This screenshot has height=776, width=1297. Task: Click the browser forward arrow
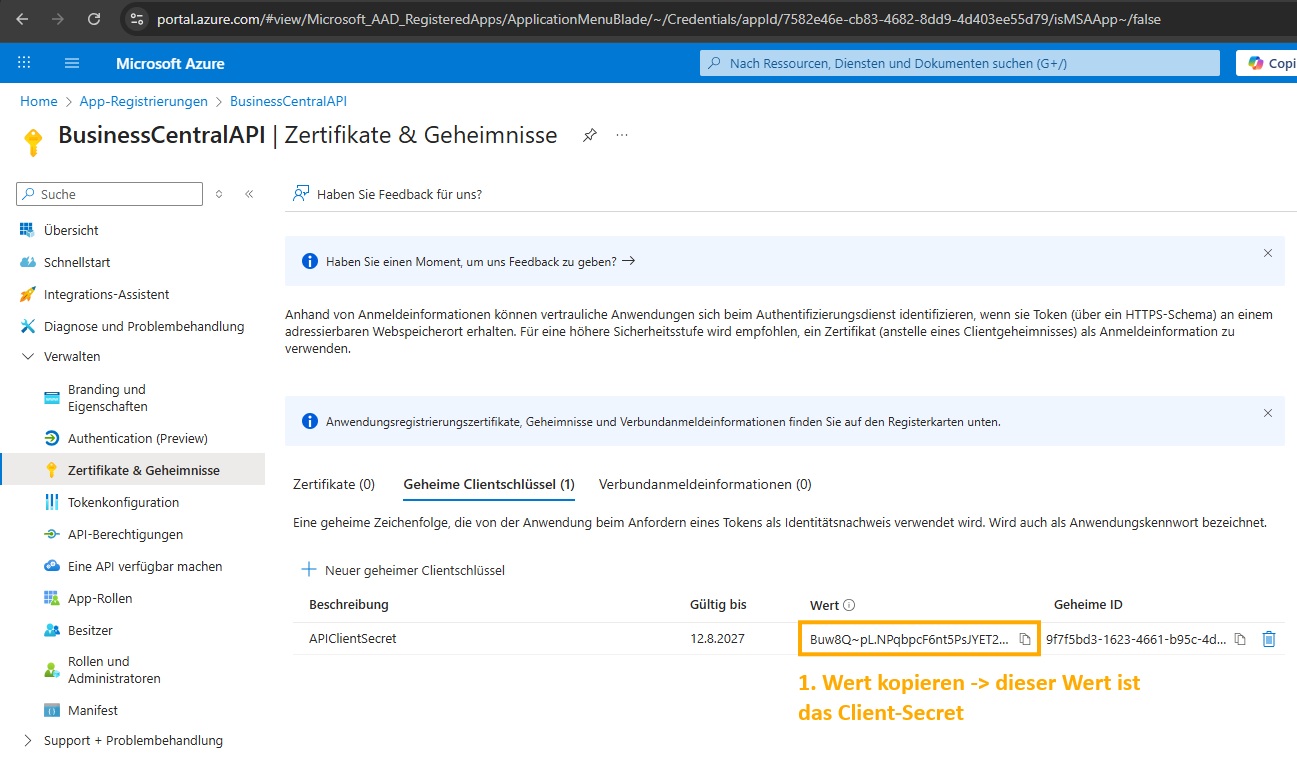coord(58,19)
